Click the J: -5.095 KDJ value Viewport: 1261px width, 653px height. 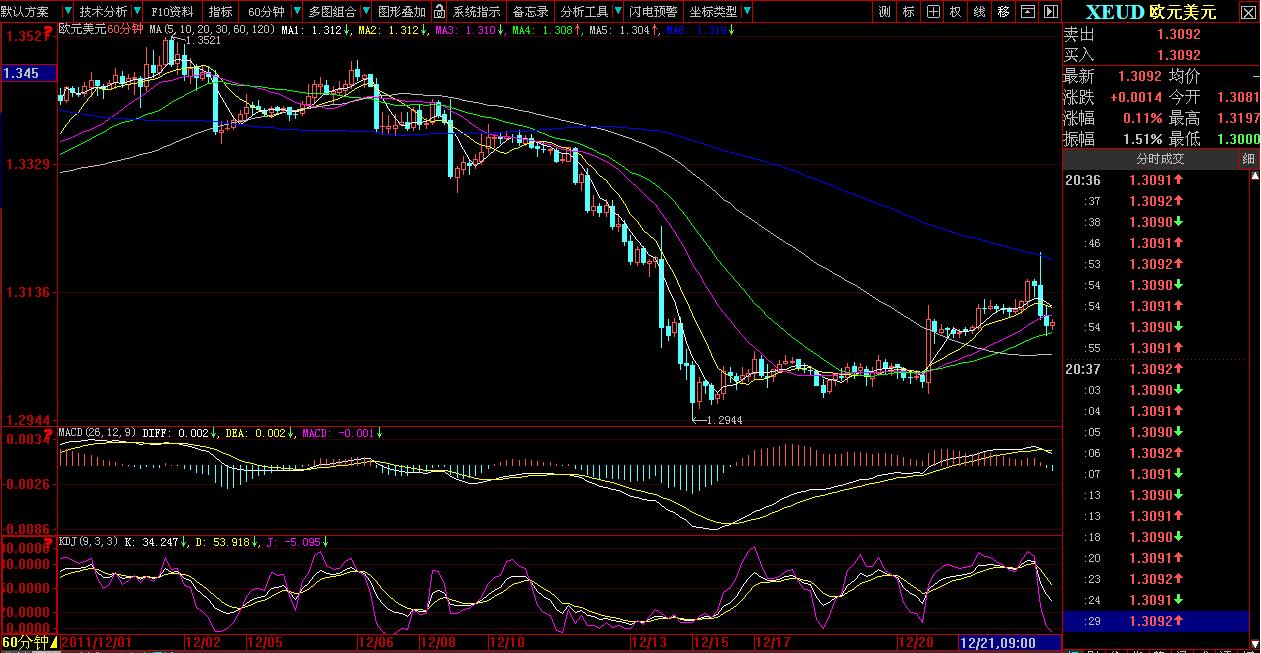[298, 541]
